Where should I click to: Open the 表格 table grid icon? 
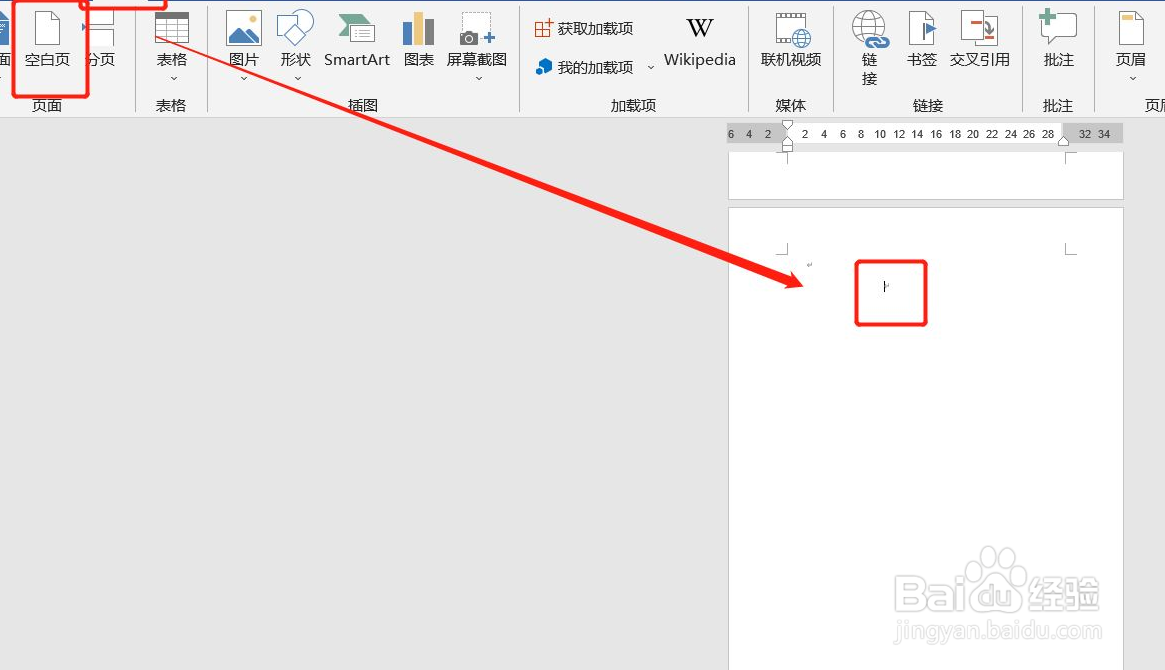[x=172, y=28]
